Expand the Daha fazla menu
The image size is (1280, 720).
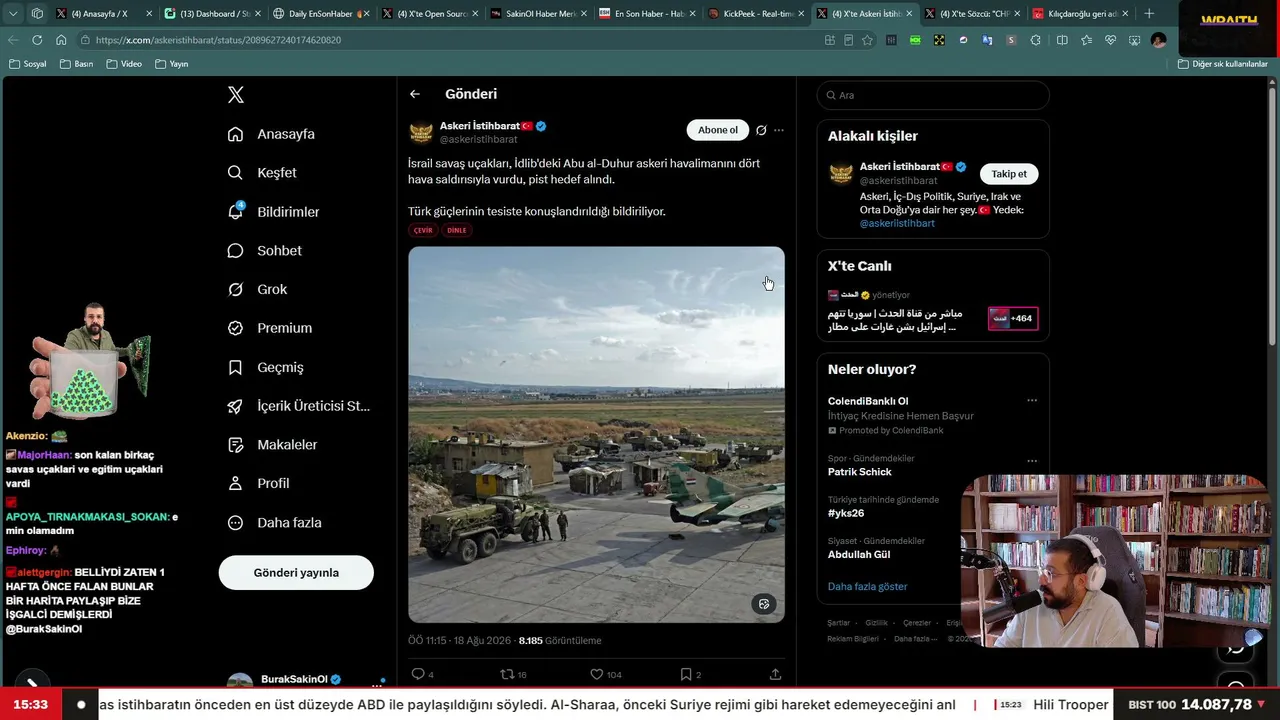pyautogui.click(x=274, y=523)
